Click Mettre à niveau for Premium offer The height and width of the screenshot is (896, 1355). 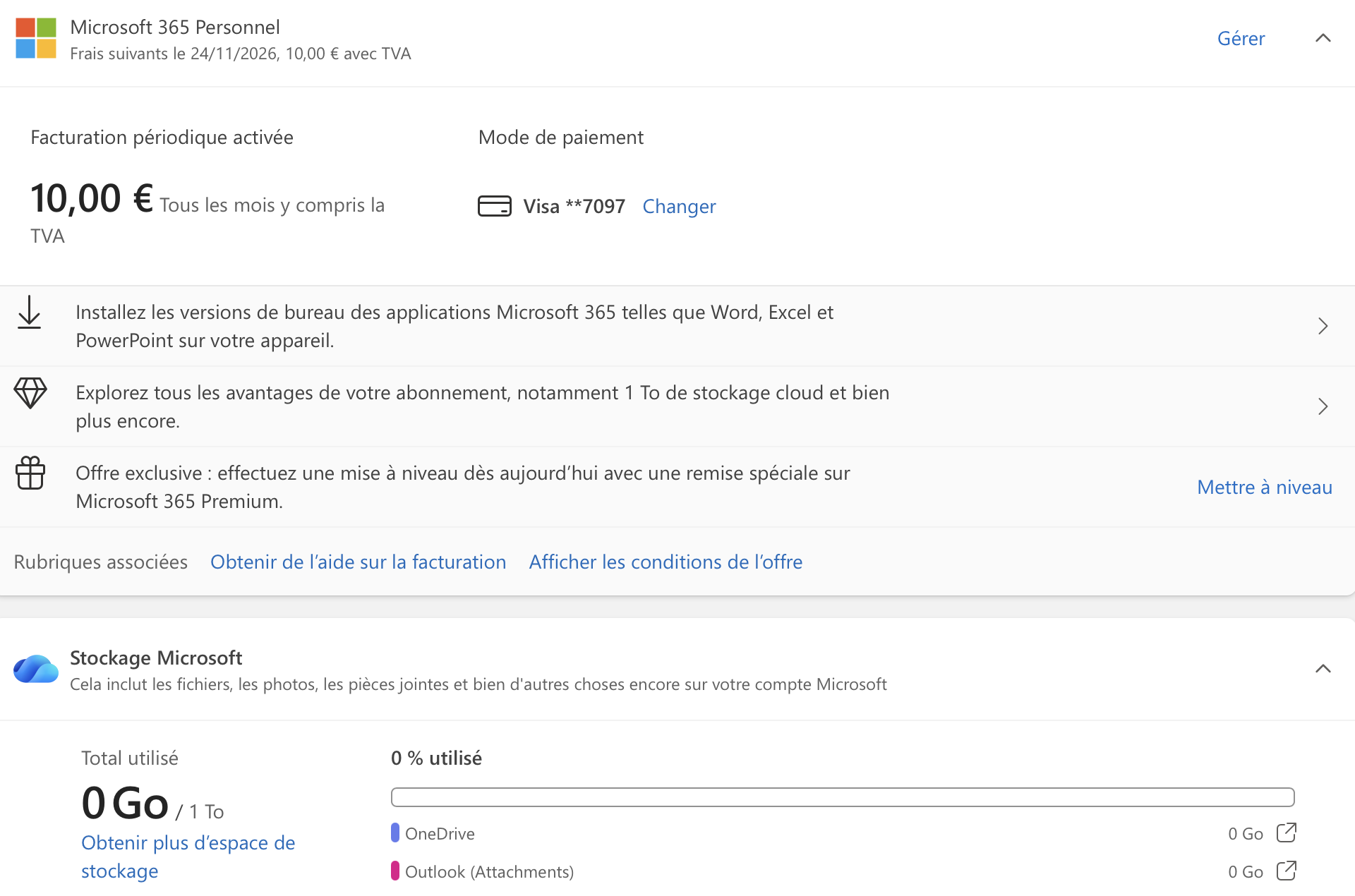point(1265,487)
